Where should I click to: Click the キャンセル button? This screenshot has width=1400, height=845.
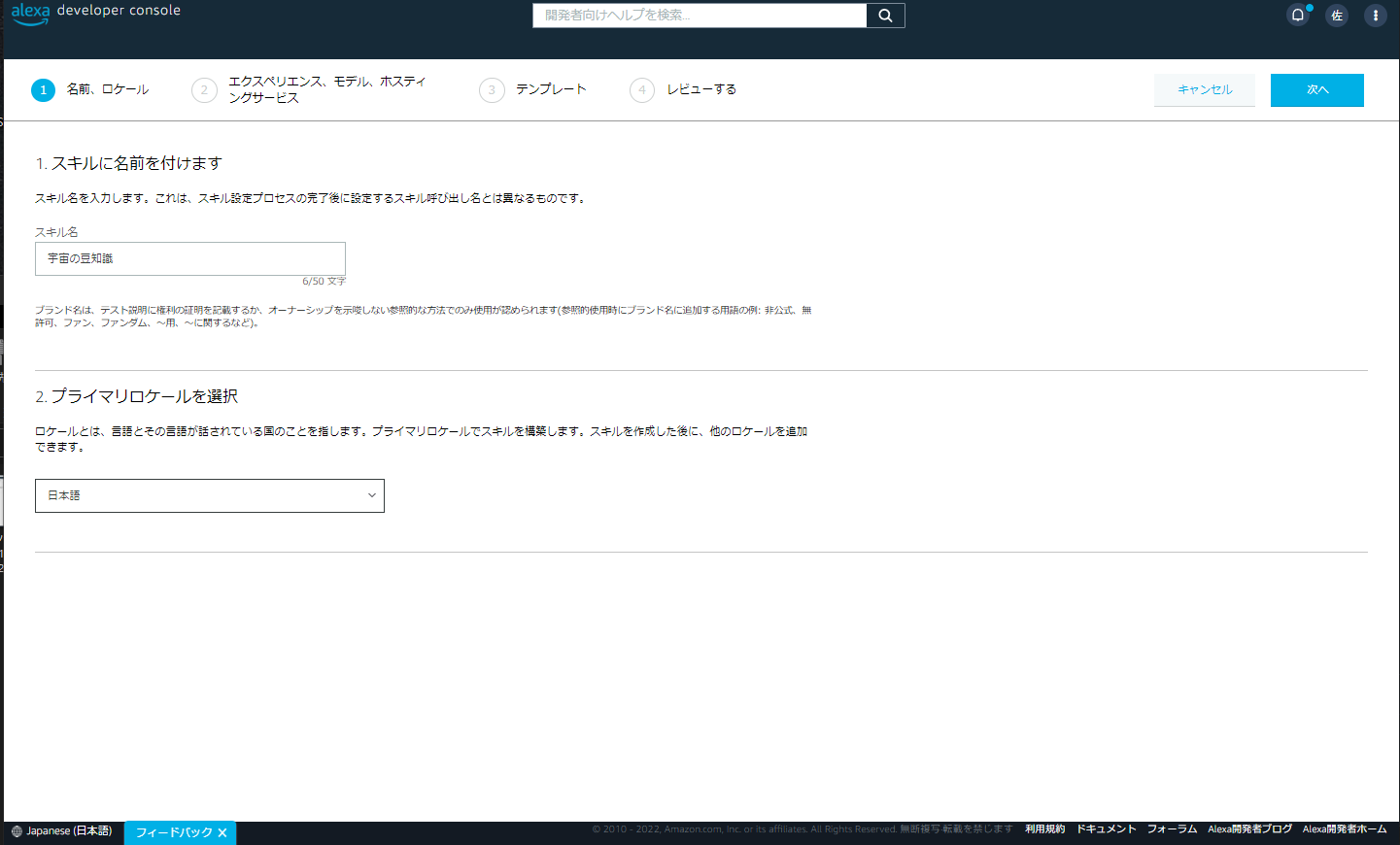point(1204,89)
